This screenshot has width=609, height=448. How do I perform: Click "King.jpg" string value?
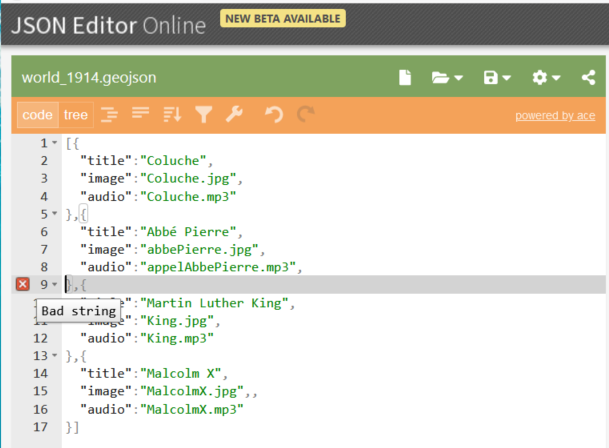(177, 321)
